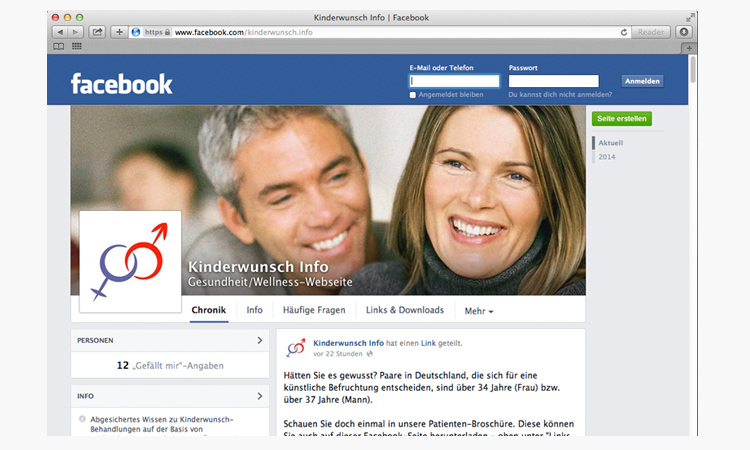This screenshot has width=750, height=450.
Task: Click the Gesundheit/Wellness-Webseite category text
Action: click(x=270, y=282)
